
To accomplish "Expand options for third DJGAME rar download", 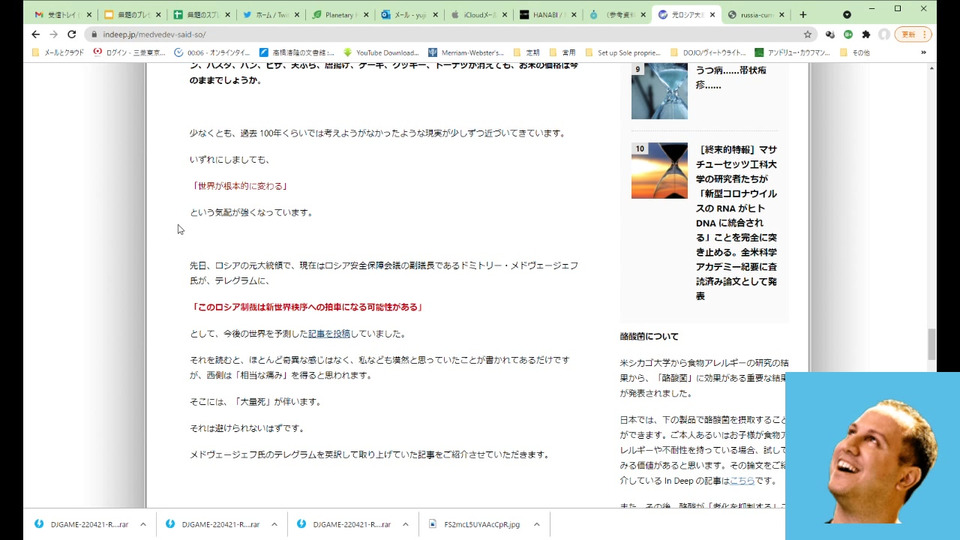I will [x=405, y=524].
